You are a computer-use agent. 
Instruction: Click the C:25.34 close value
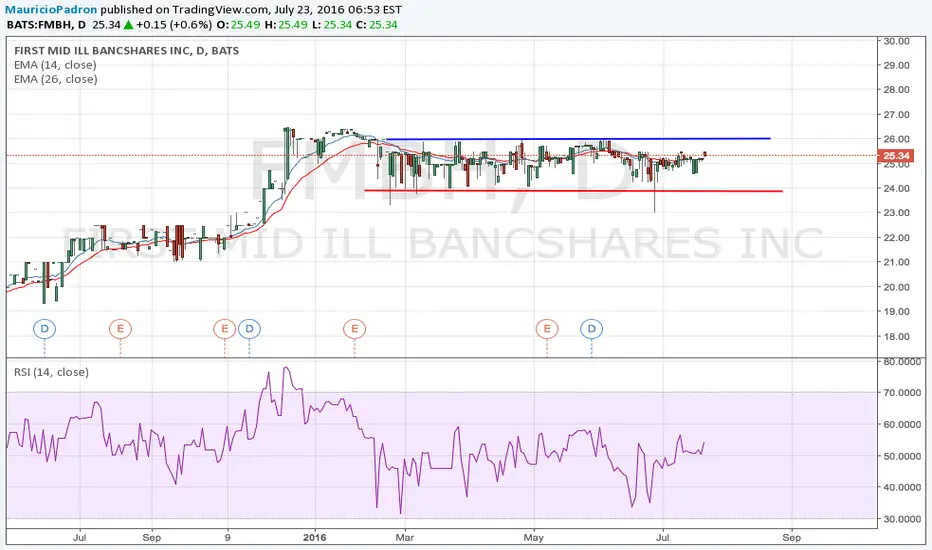[x=379, y=25]
